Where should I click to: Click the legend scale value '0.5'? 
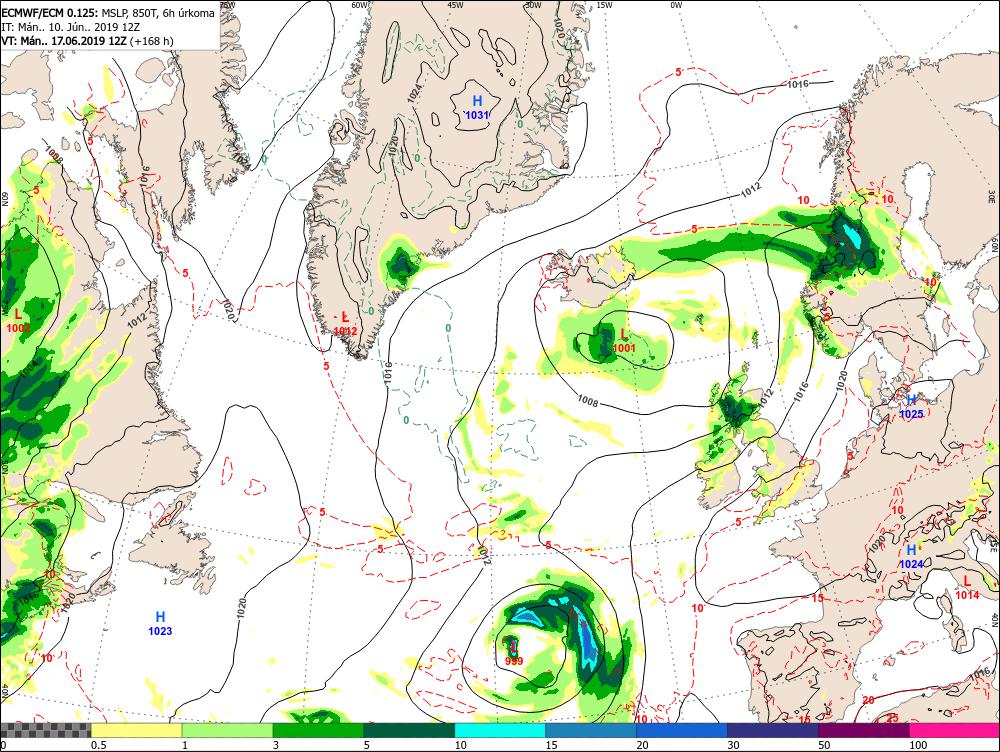coord(98,745)
